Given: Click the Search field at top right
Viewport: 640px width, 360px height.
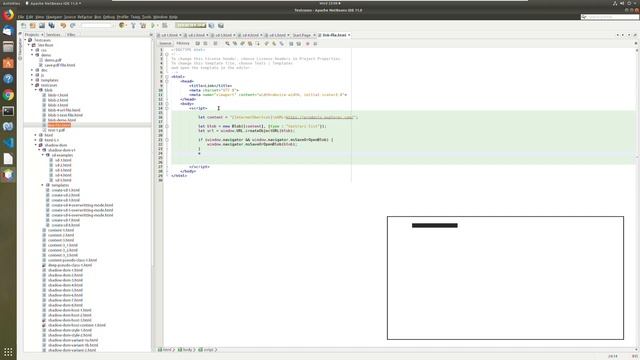Looking at the screenshot, I should coord(610,17).
